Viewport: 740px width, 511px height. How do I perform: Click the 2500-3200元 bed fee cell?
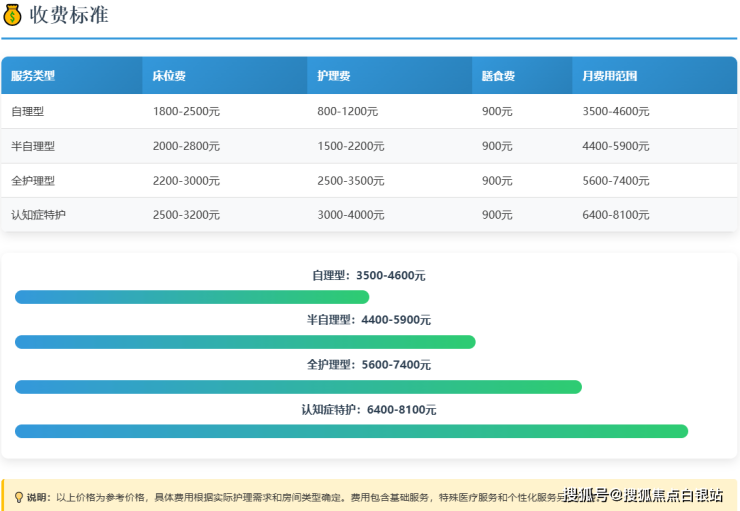186,215
